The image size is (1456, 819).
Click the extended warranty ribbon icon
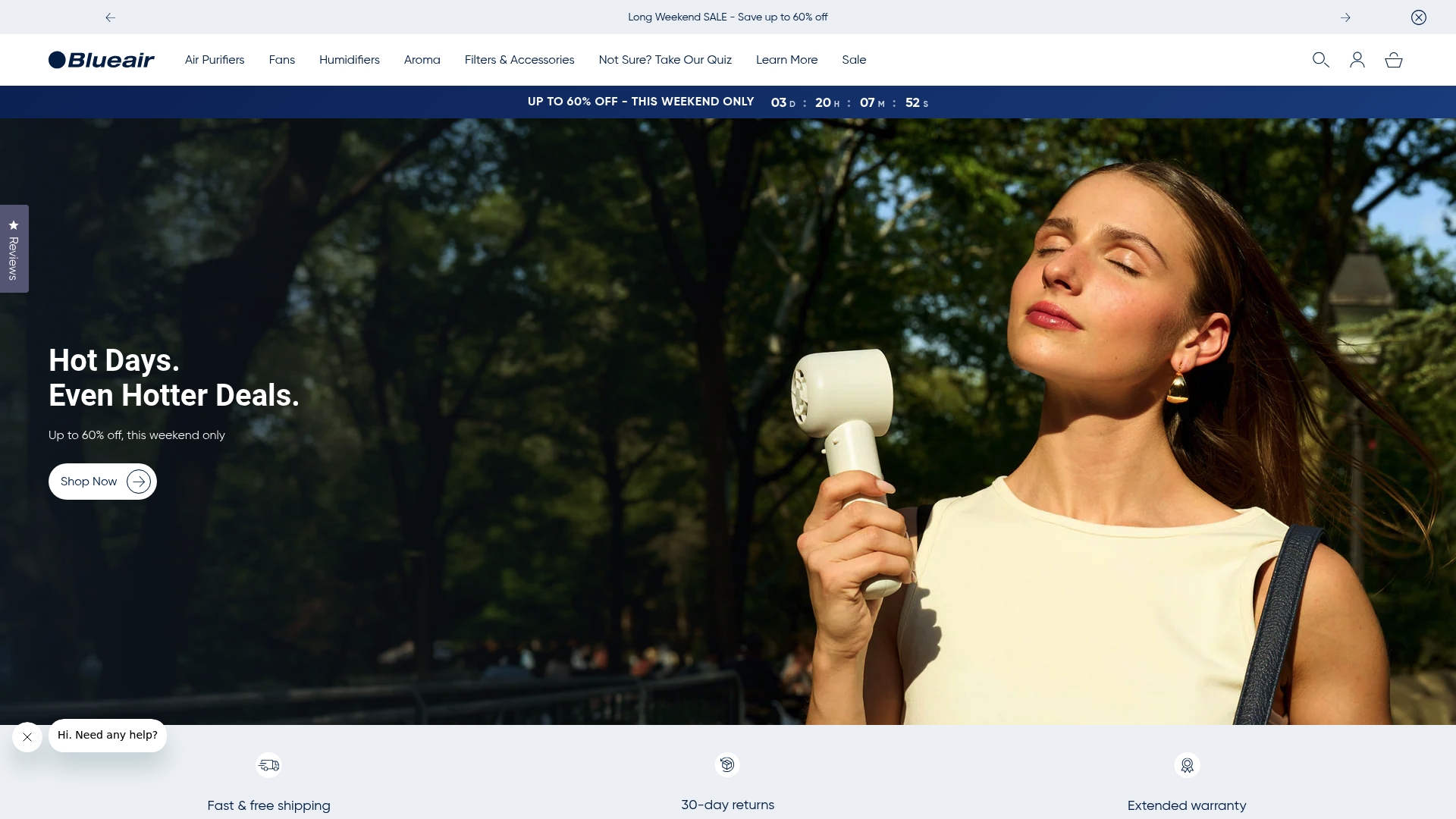click(x=1187, y=765)
